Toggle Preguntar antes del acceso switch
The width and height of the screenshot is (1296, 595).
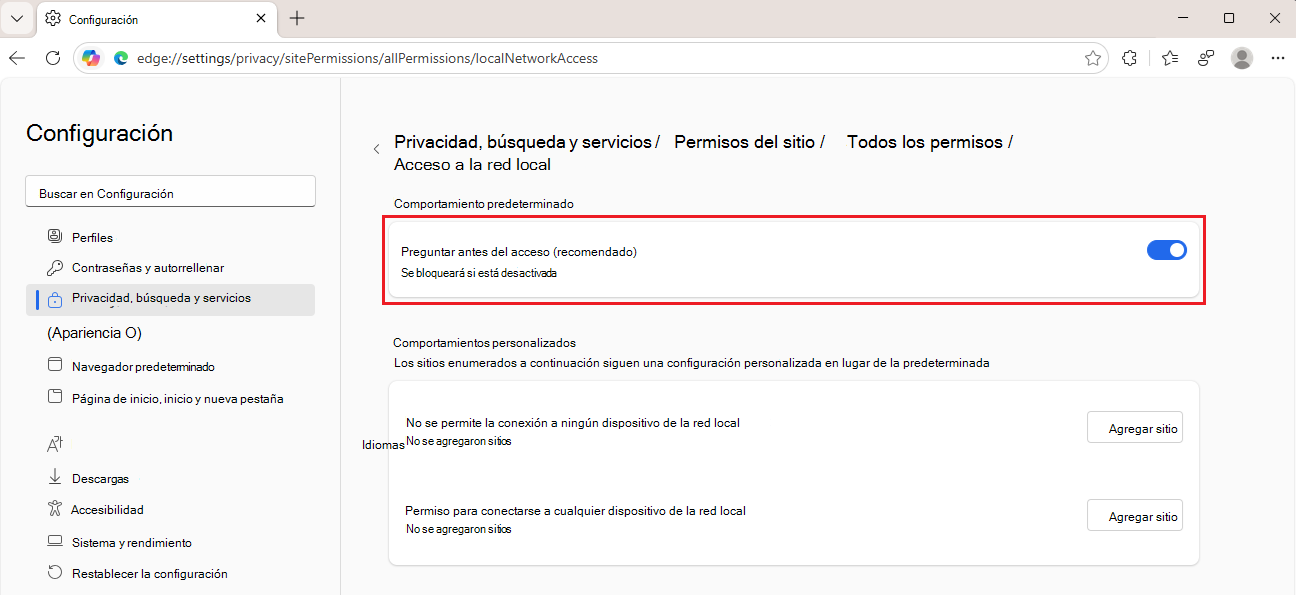pos(1166,250)
